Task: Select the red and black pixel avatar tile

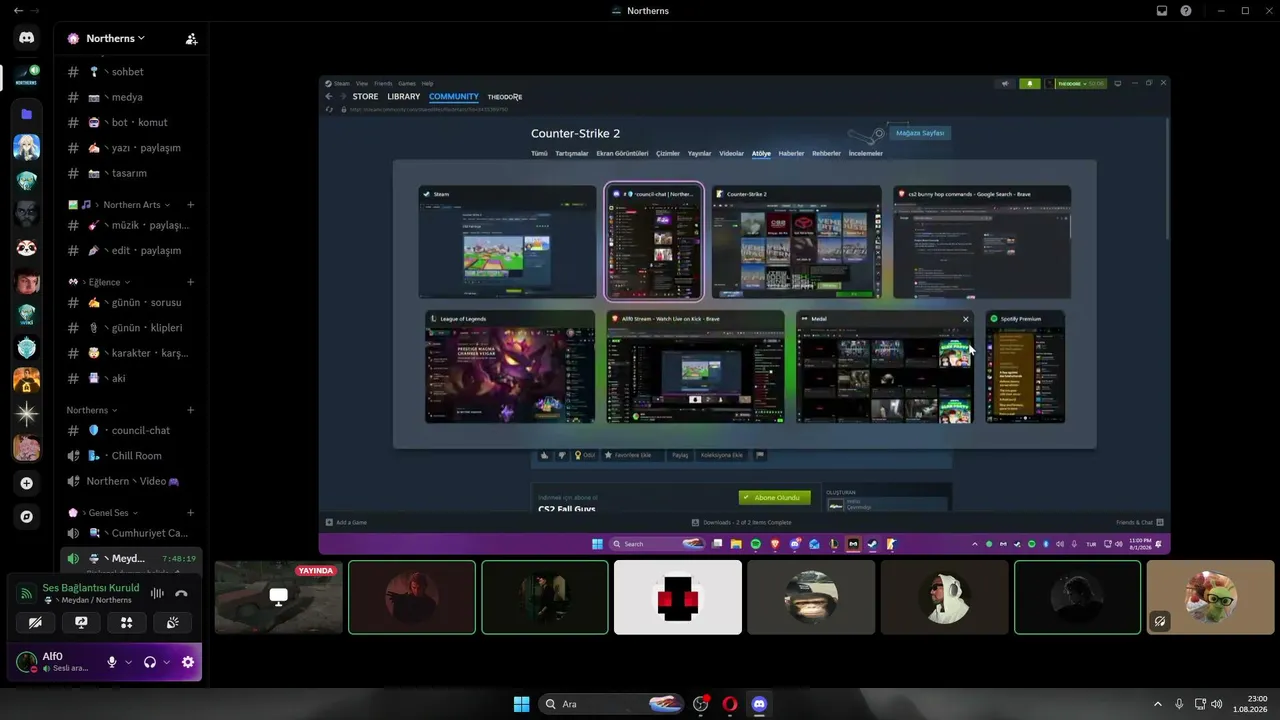Action: [678, 597]
